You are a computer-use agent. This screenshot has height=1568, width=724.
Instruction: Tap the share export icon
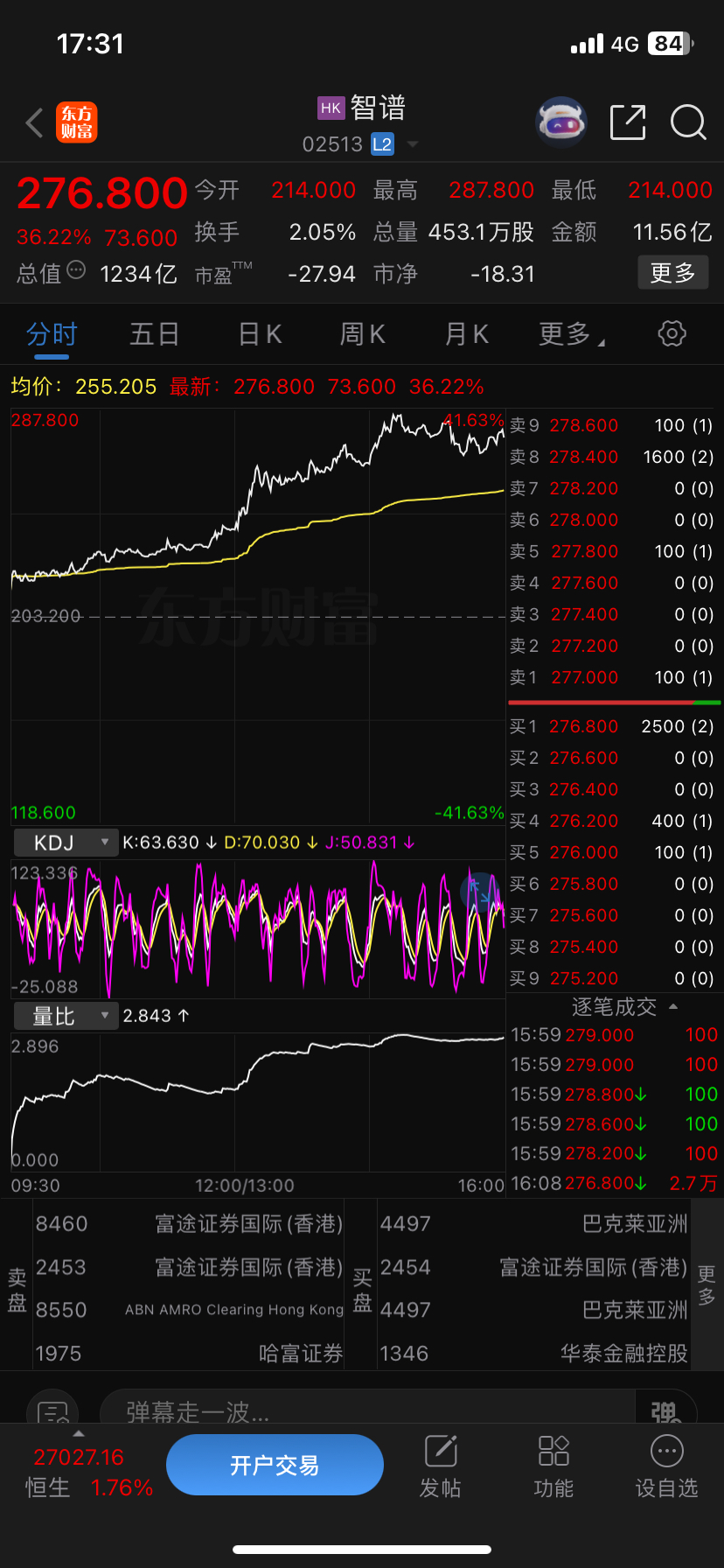click(628, 122)
